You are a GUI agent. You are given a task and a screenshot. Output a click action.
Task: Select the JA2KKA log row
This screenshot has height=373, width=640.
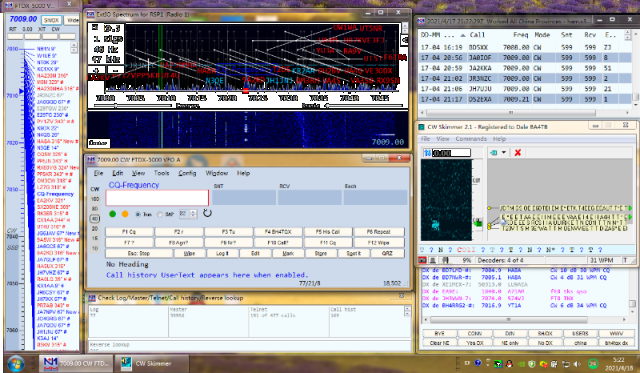(525, 68)
